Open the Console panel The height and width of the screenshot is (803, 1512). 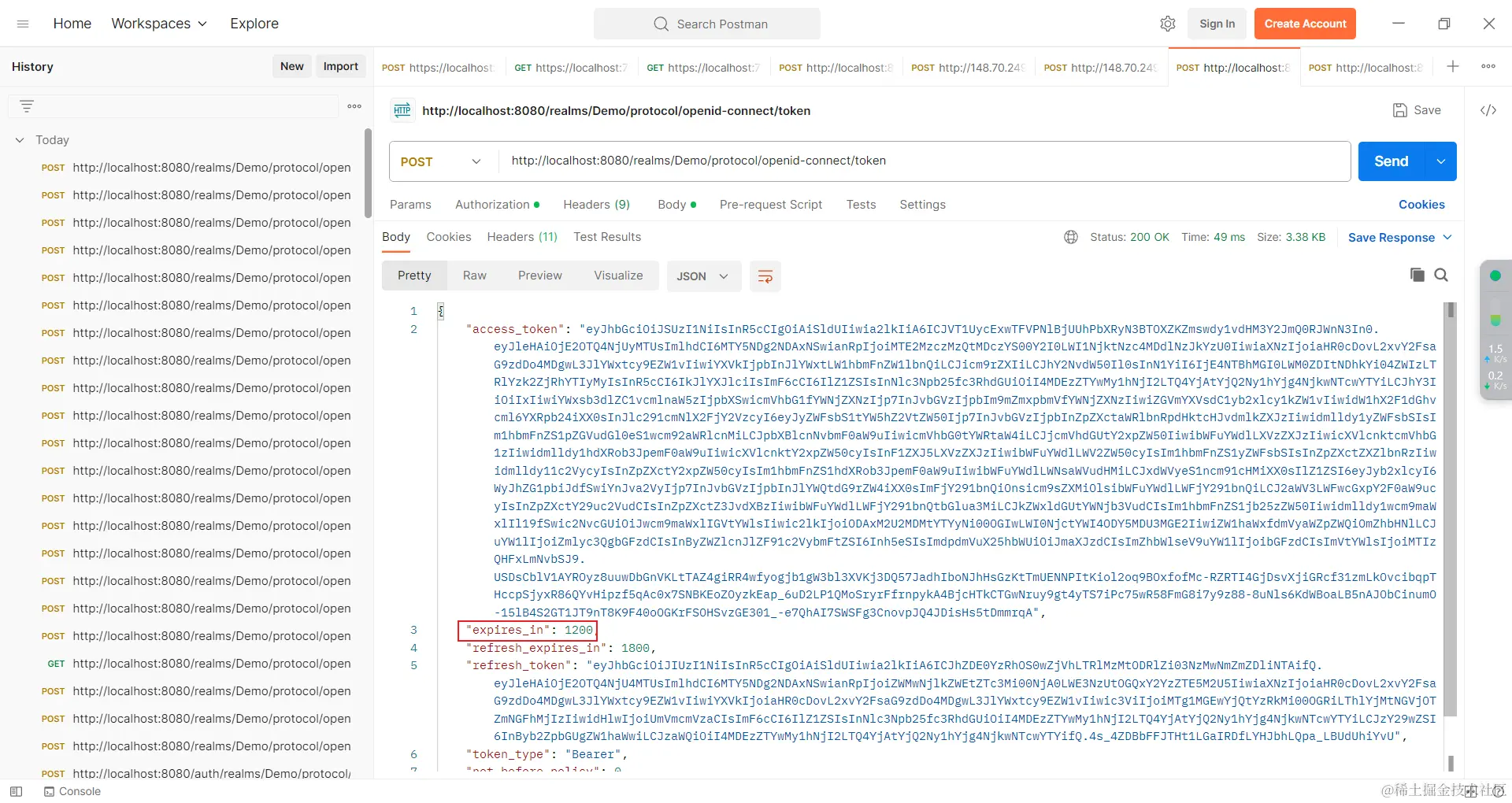pyautogui.click(x=72, y=791)
